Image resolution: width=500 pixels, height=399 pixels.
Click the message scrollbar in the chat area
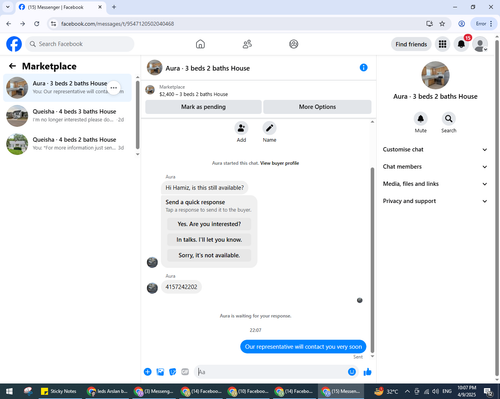[x=372, y=260]
